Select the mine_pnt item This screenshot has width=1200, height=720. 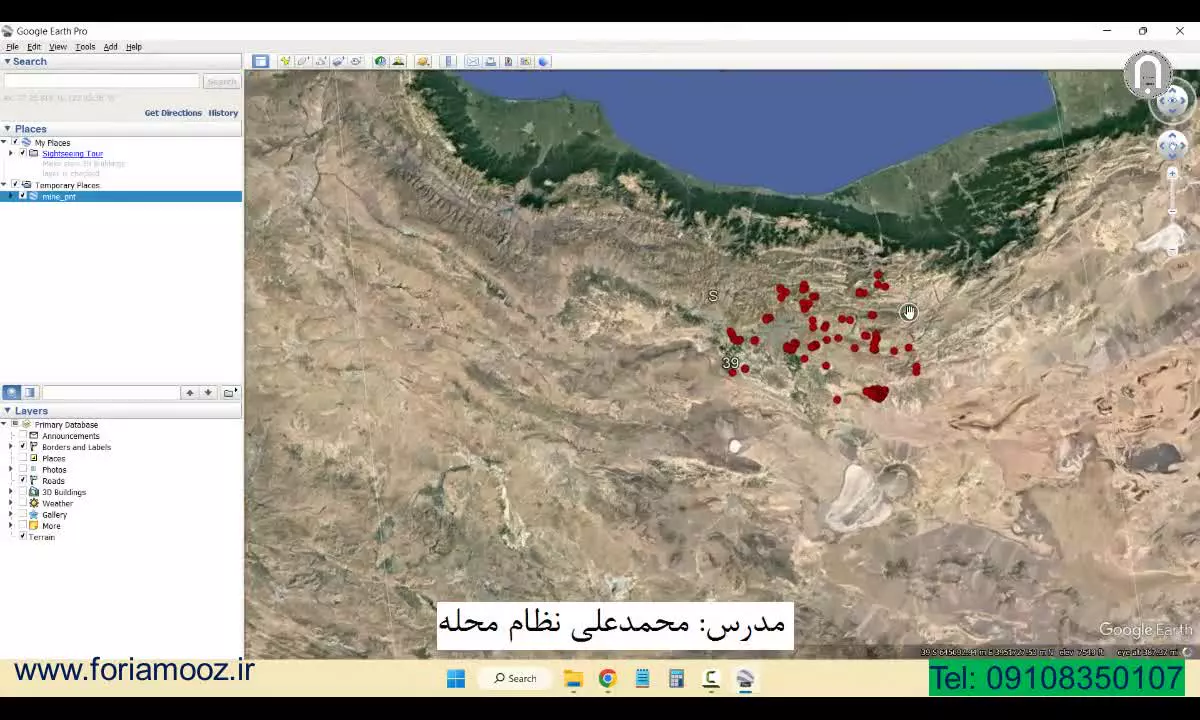tap(58, 196)
